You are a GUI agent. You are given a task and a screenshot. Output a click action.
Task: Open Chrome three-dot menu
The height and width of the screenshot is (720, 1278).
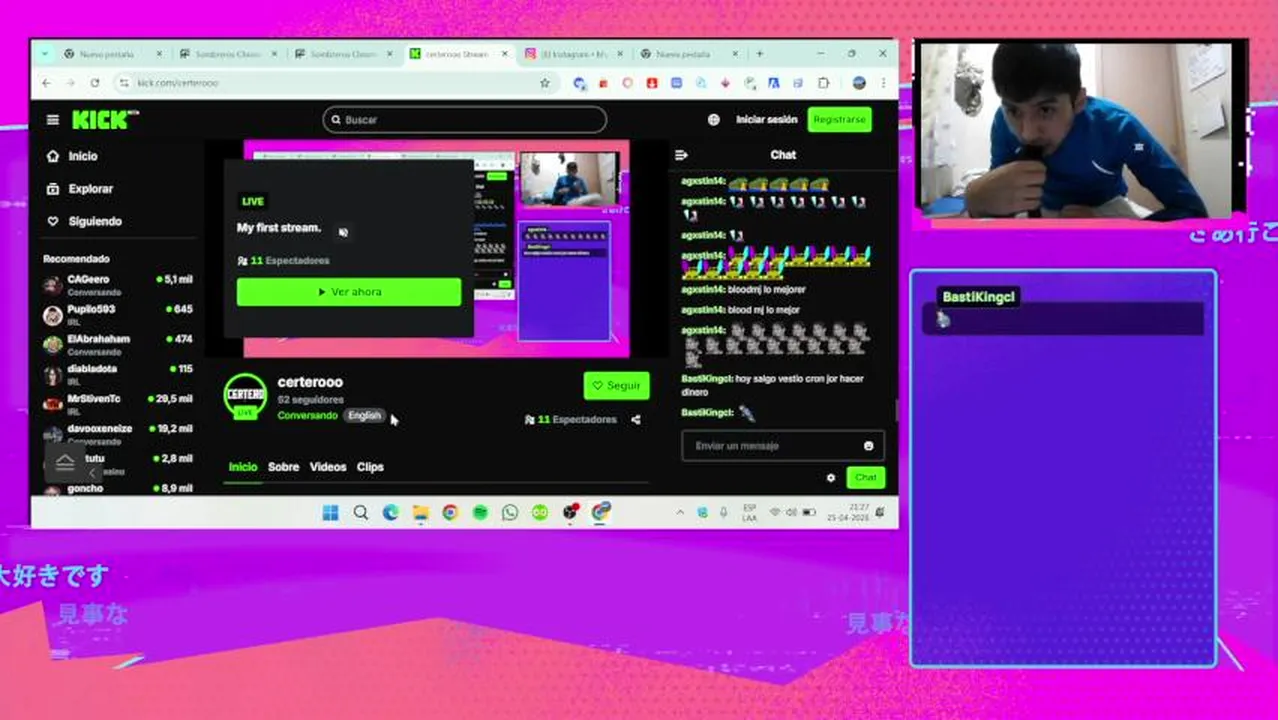pos(884,83)
